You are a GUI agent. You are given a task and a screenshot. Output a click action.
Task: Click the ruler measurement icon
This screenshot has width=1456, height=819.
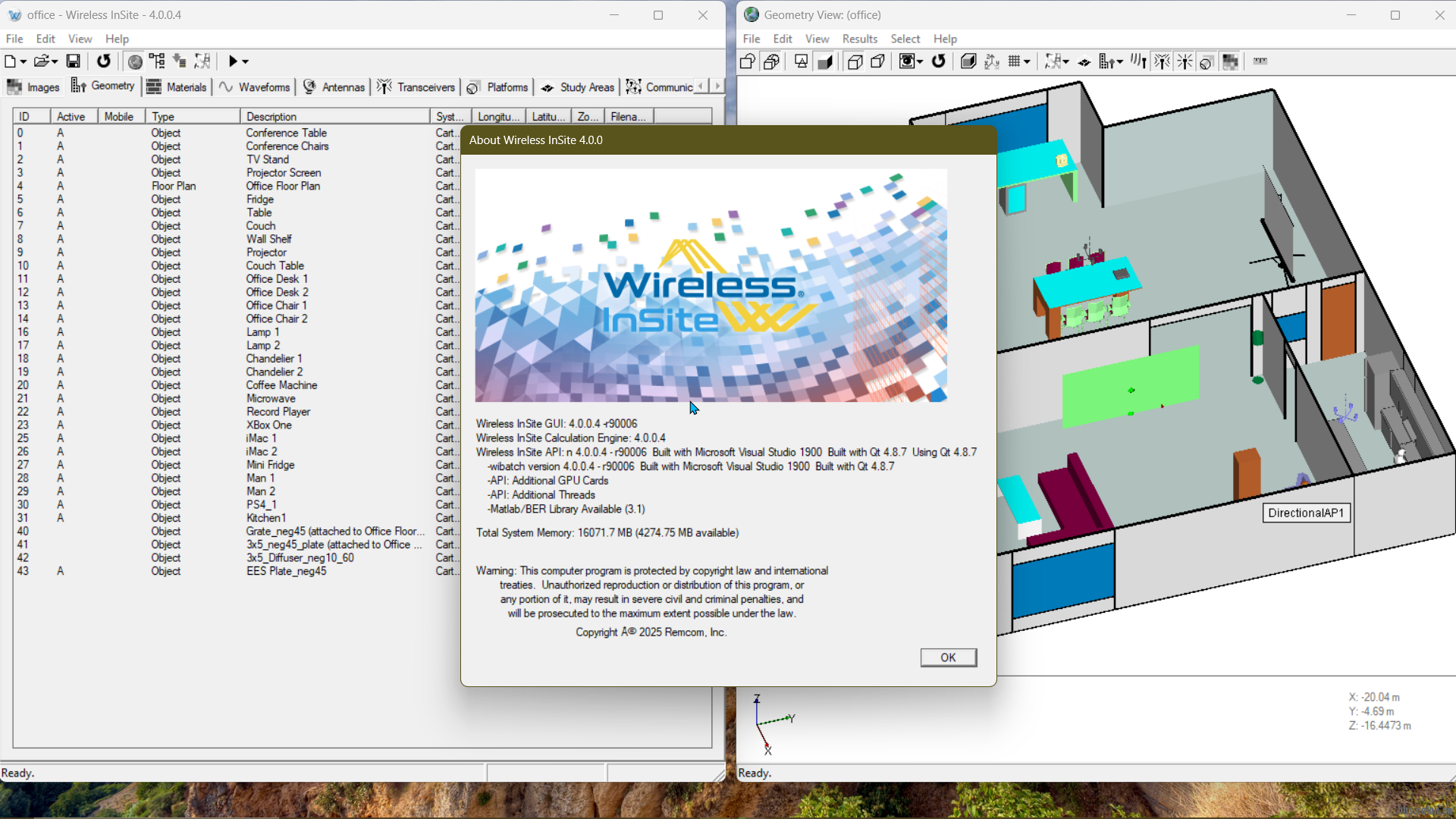coord(1260,61)
